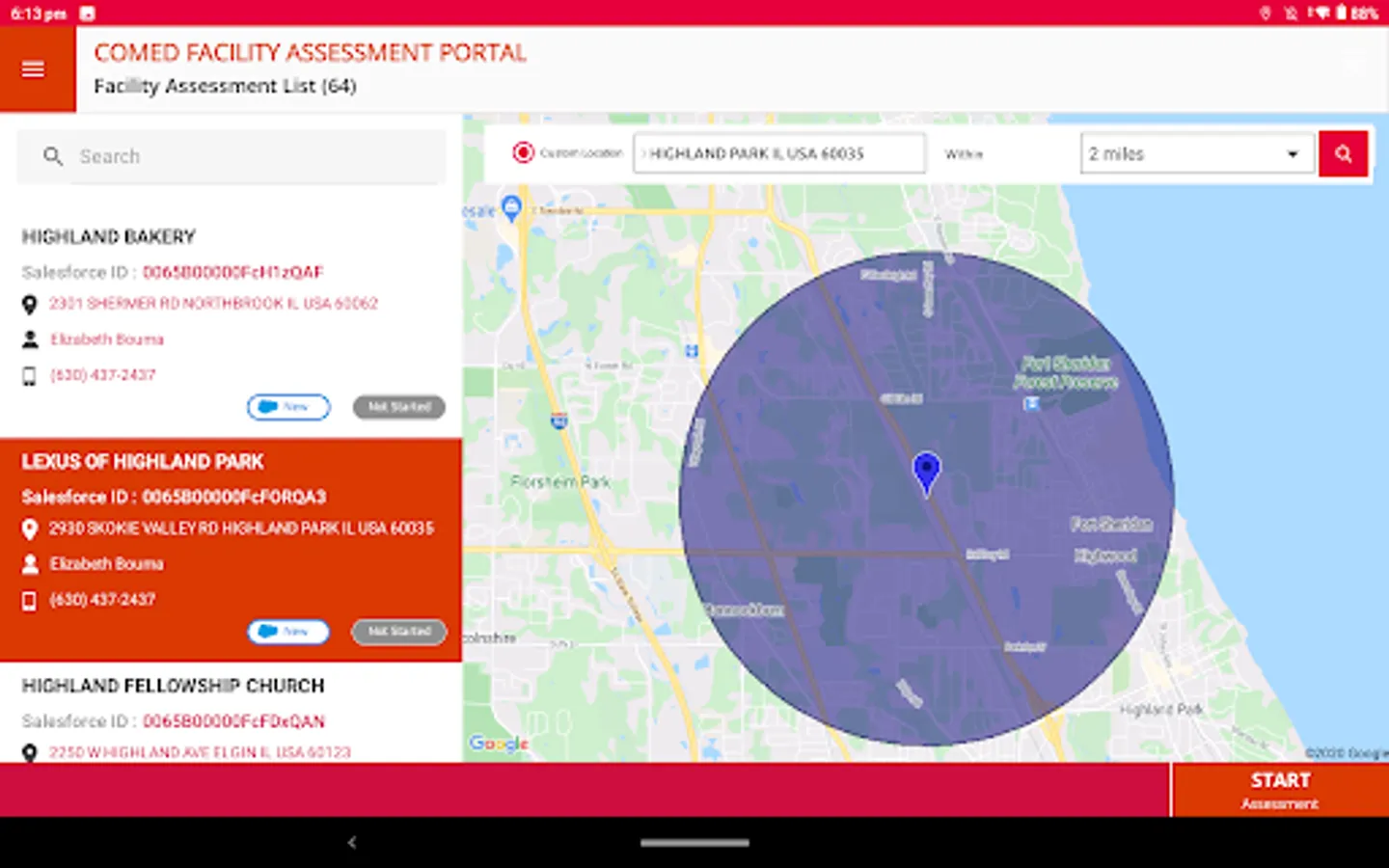Focus the facility Search field
This screenshot has height=868, width=1389.
coord(231,156)
